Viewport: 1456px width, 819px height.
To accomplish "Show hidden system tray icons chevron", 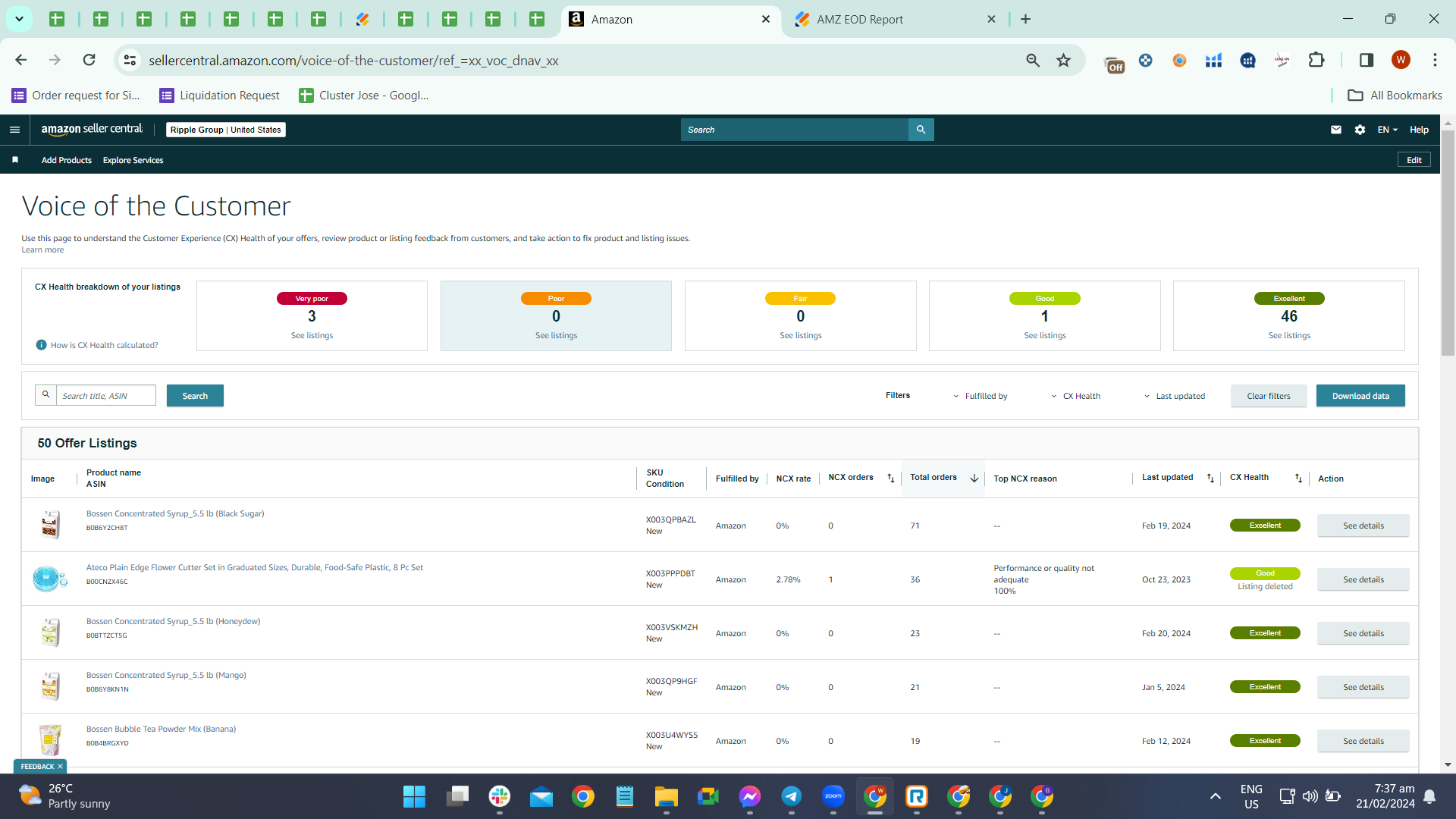I will [1215, 796].
